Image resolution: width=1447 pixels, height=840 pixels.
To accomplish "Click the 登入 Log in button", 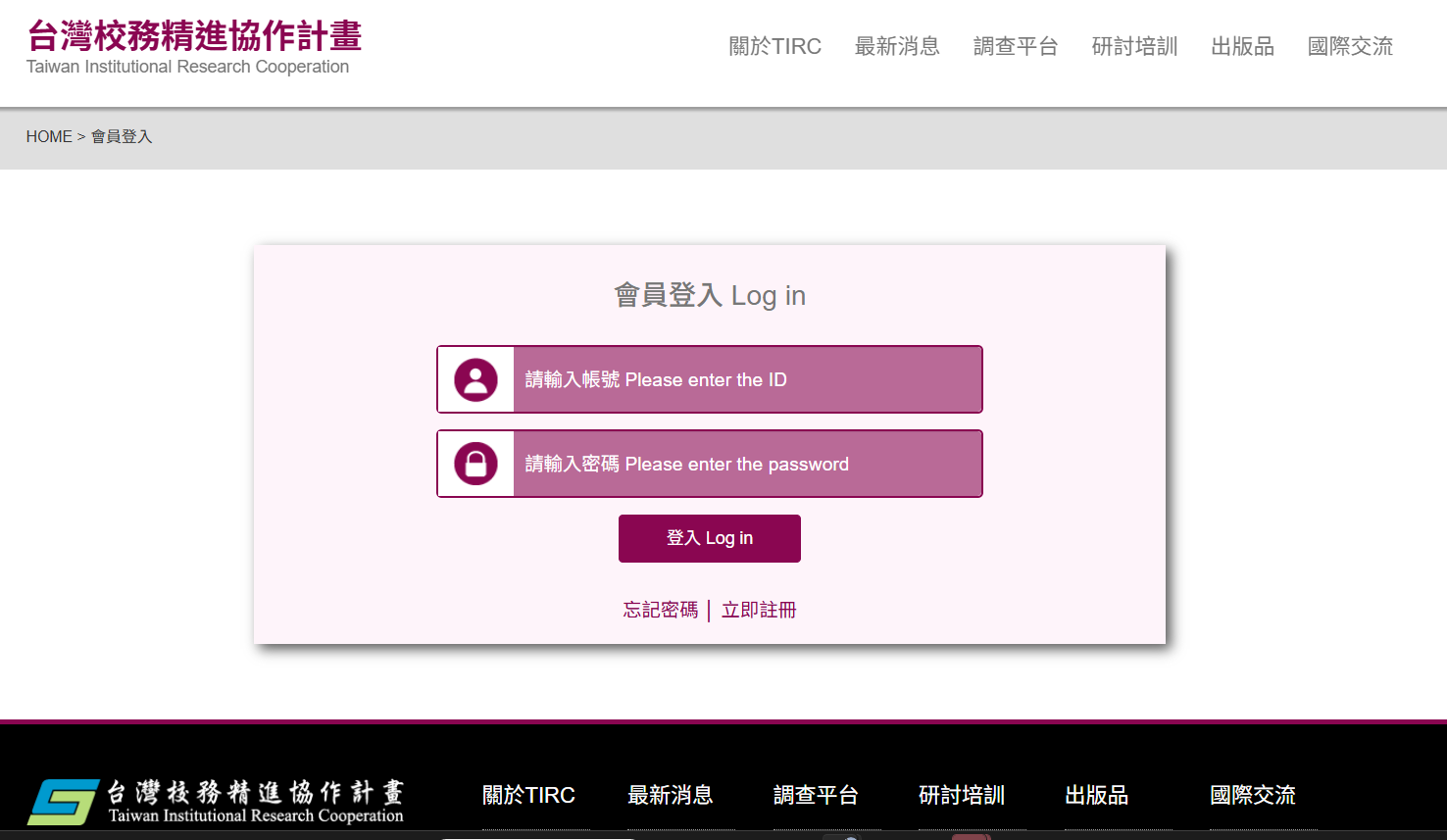I will [710, 538].
